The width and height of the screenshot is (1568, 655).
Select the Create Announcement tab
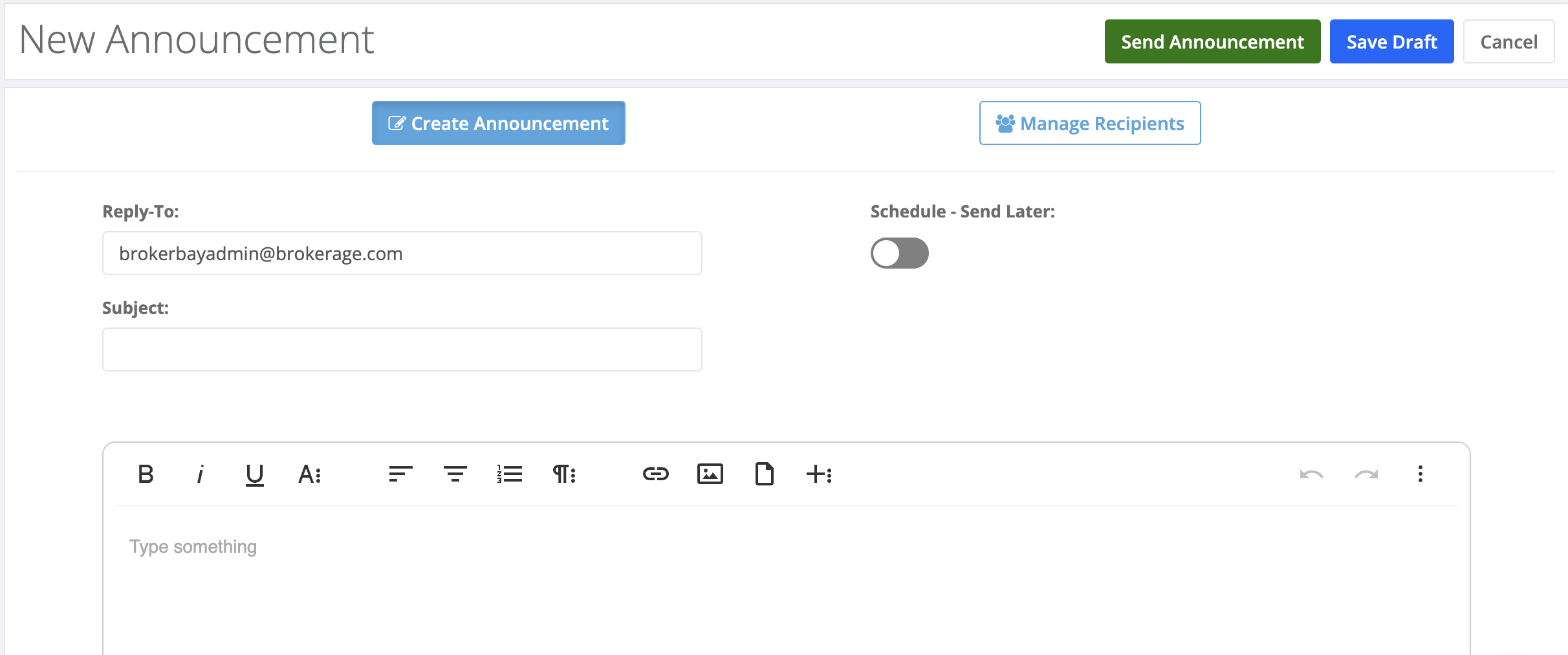coord(499,123)
